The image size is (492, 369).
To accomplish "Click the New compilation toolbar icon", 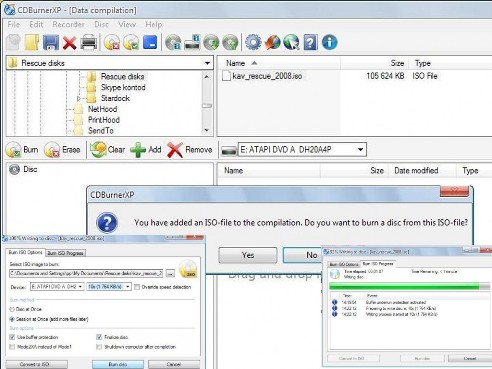I will (x=13, y=43).
